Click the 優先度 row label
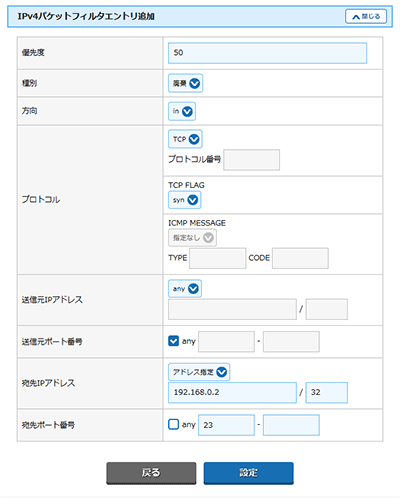Image resolution: width=400 pixels, height=498 pixels. (33, 53)
